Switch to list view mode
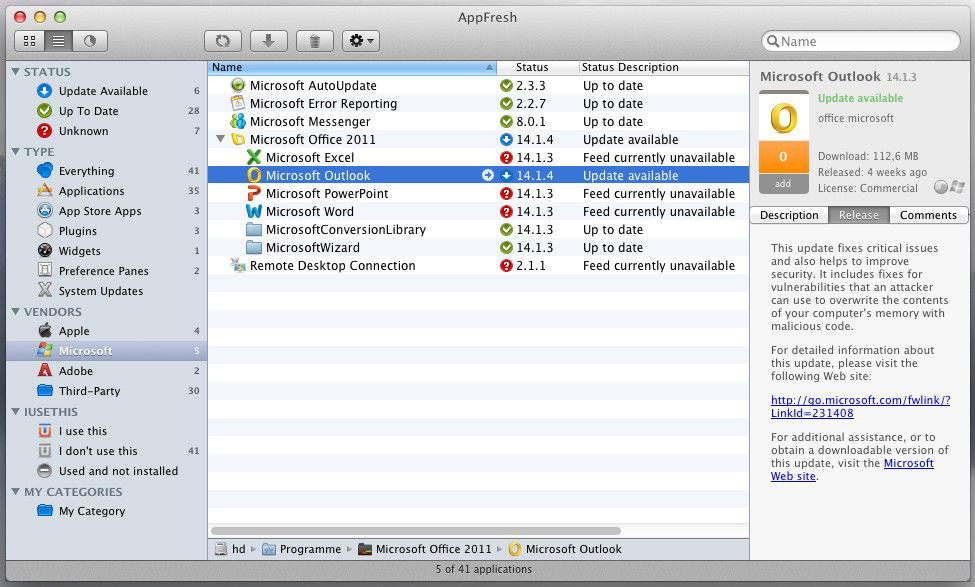 click(x=58, y=41)
